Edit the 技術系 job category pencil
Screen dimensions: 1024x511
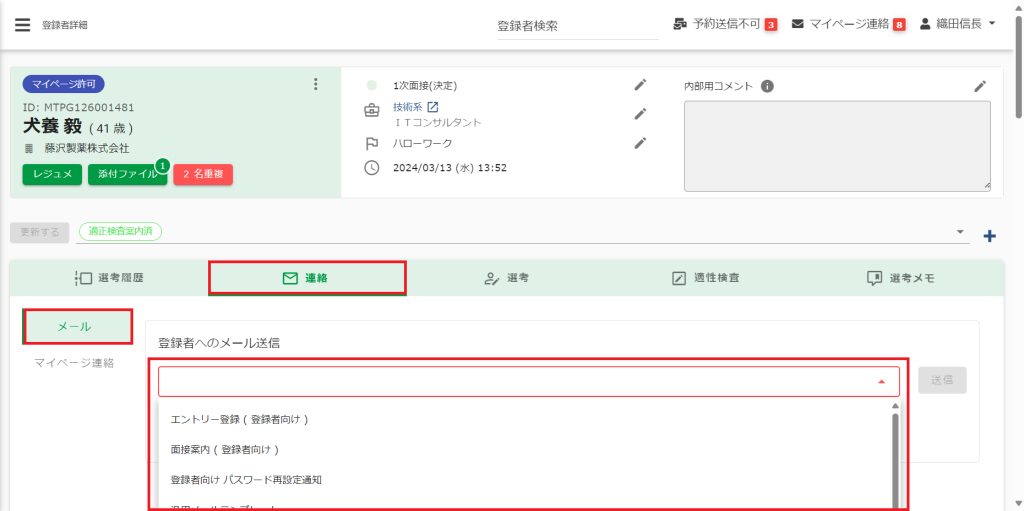tap(640, 114)
